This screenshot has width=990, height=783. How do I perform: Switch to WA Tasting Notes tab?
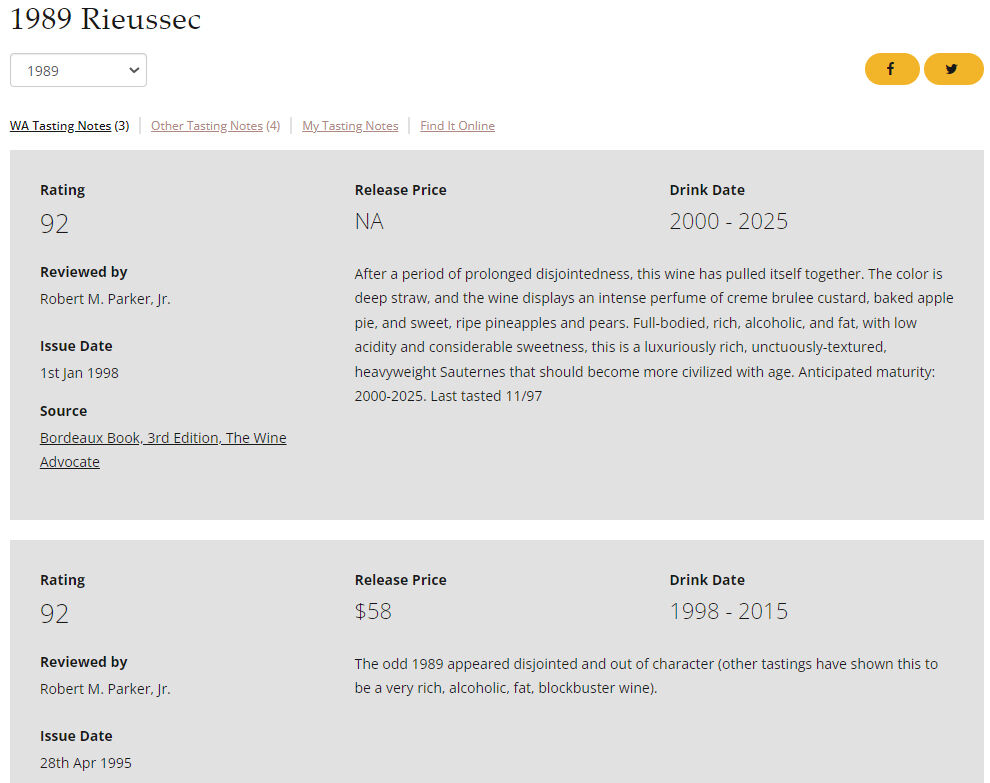(60, 126)
